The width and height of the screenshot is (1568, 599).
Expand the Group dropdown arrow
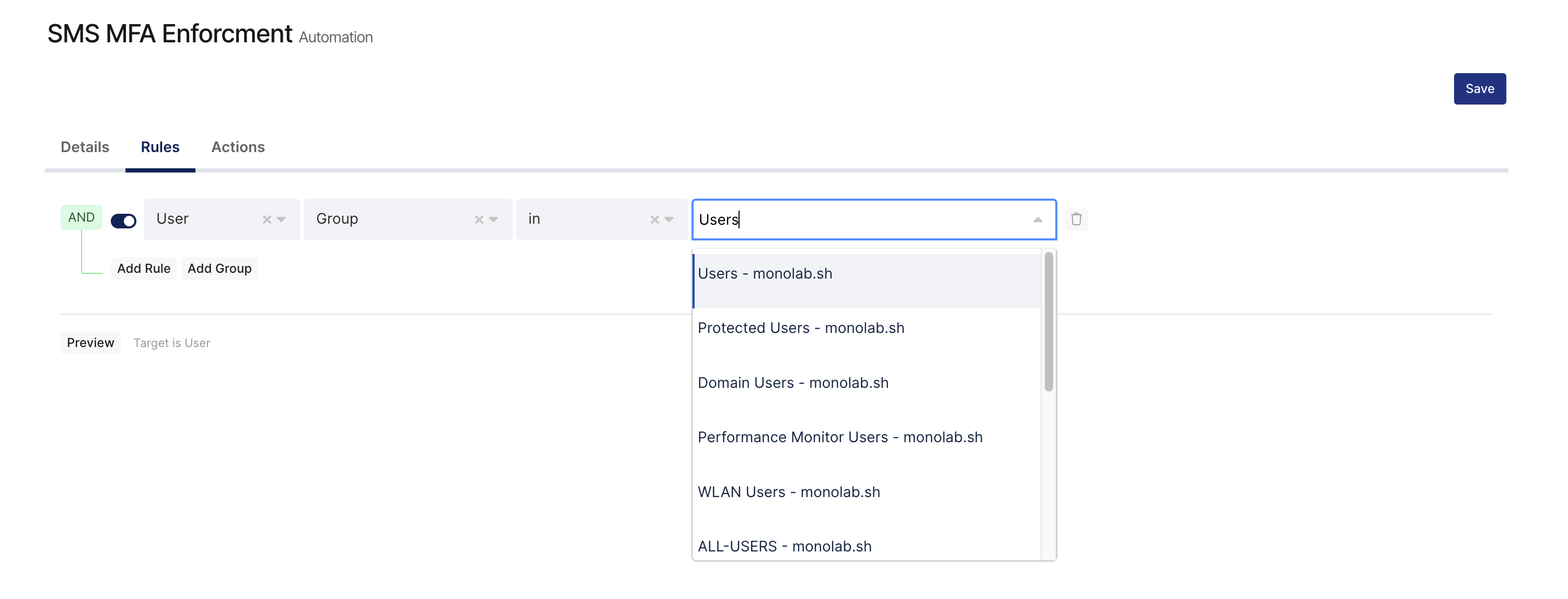[493, 220]
